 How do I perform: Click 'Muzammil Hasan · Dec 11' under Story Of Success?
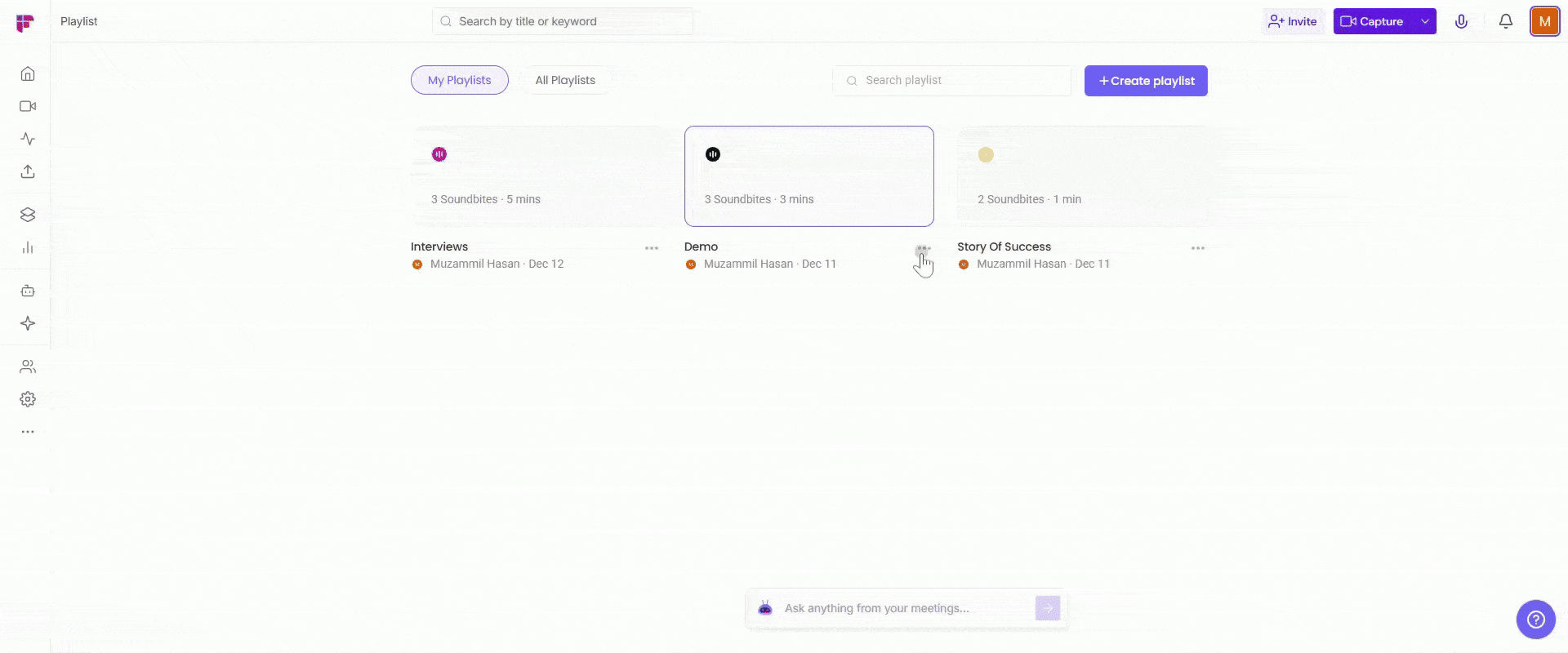tap(1043, 264)
